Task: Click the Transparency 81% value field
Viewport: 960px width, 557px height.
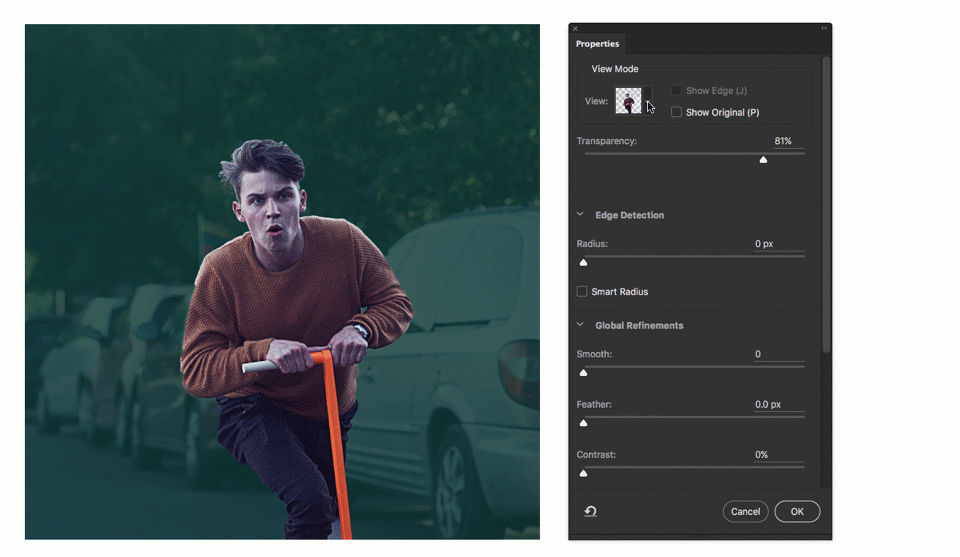Action: pos(787,141)
